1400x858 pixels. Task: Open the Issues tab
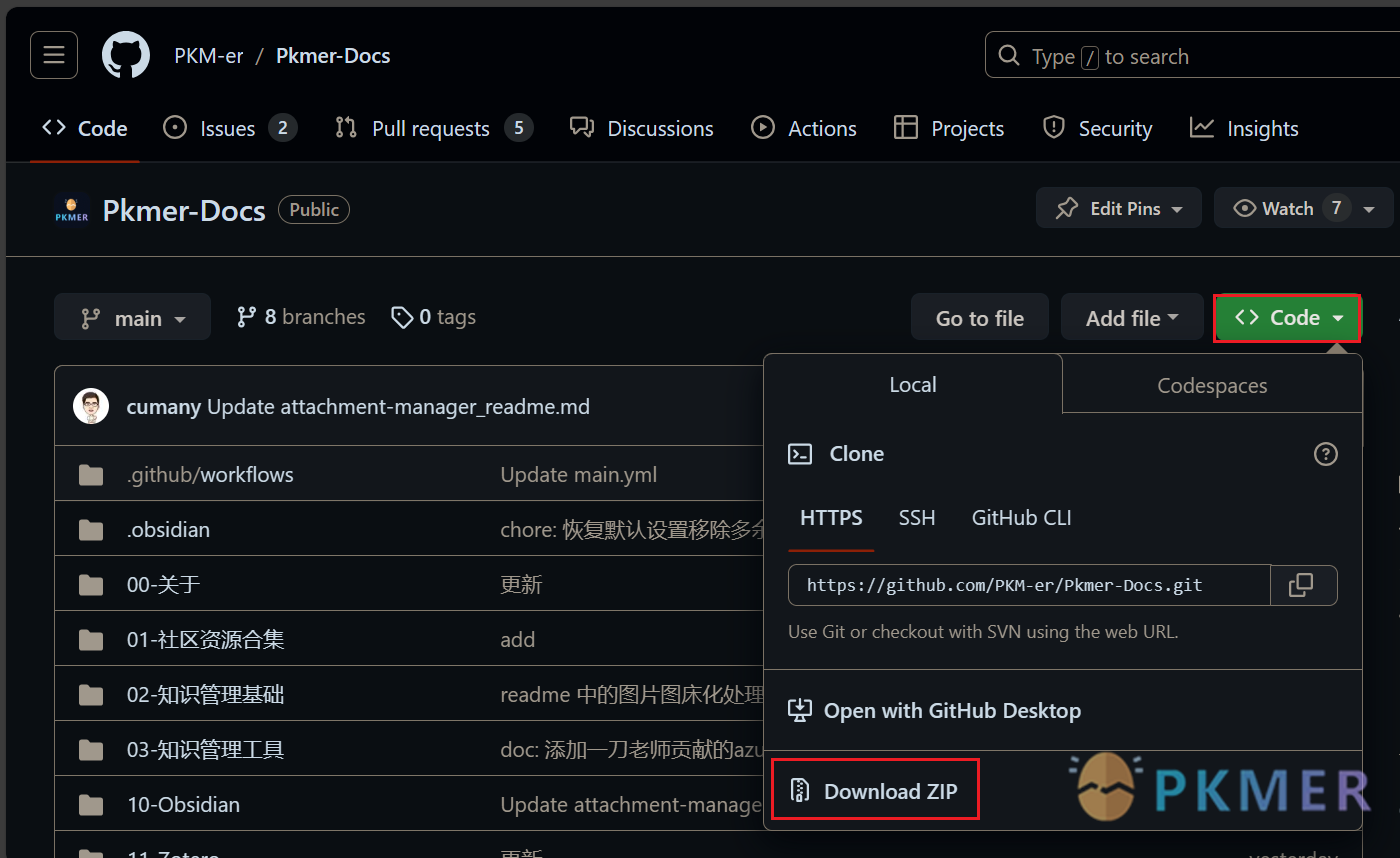point(230,128)
